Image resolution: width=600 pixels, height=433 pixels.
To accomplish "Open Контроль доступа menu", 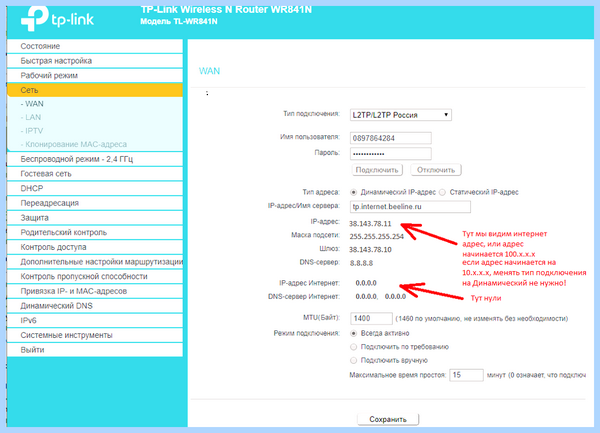I will (x=95, y=247).
